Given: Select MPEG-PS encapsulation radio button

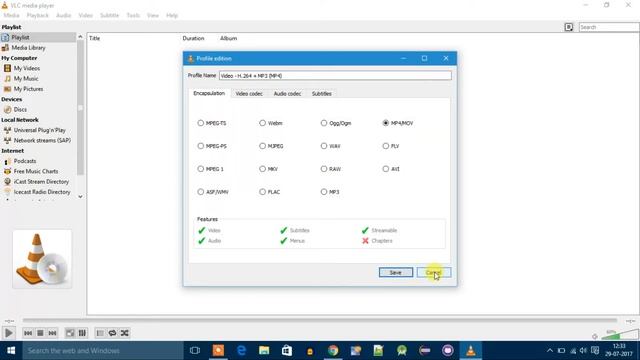Looking at the screenshot, I should 200,146.
